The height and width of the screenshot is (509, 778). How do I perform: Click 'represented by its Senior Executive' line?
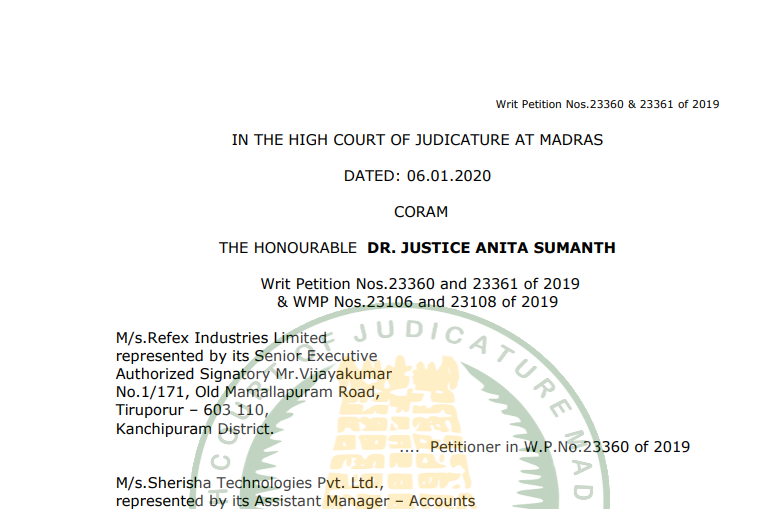(x=247, y=356)
